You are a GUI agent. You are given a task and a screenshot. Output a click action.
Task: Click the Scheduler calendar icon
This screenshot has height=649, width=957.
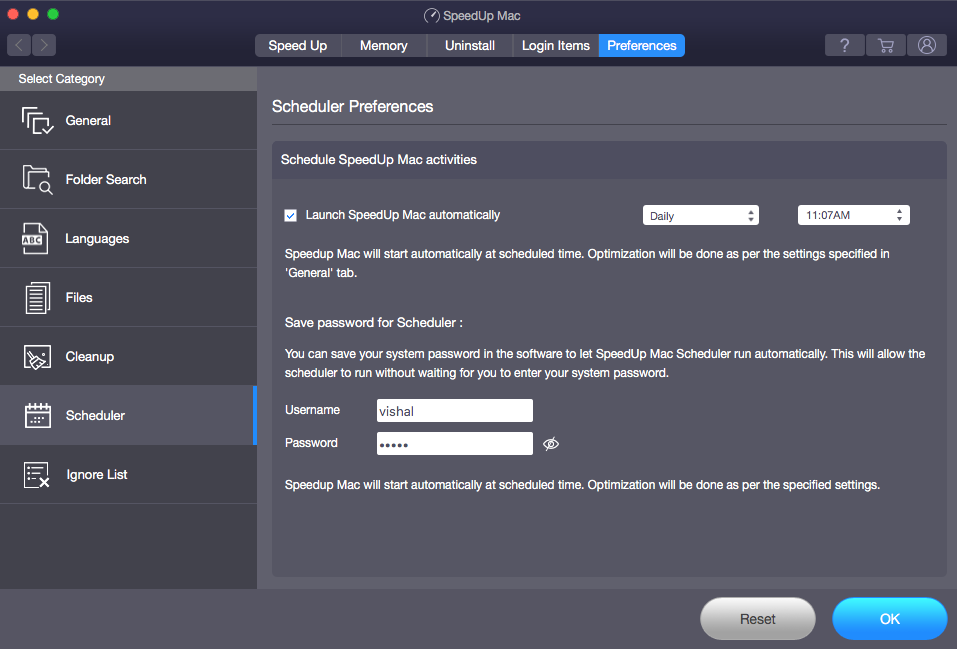[x=38, y=415]
